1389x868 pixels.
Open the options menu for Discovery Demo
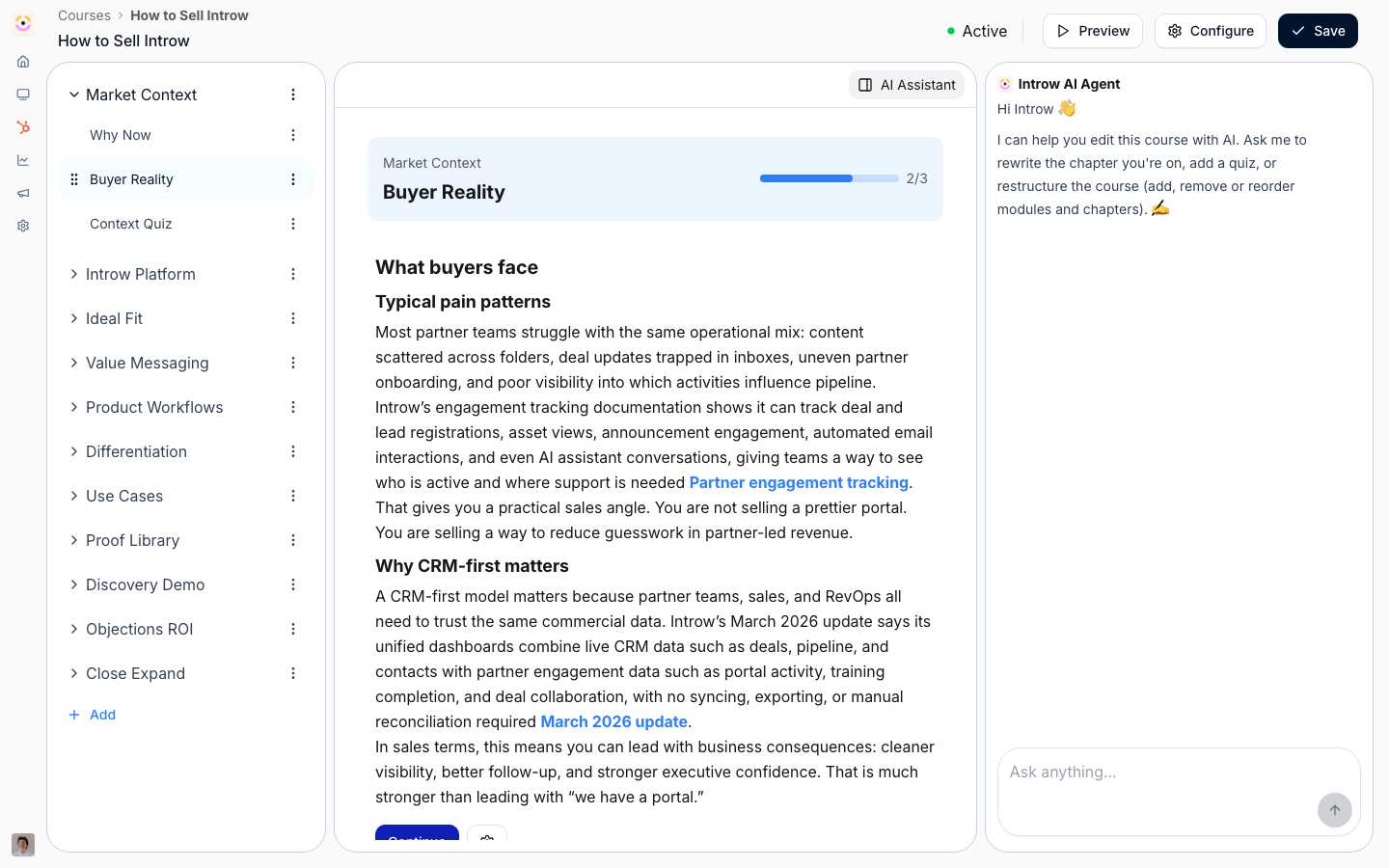[x=293, y=584]
